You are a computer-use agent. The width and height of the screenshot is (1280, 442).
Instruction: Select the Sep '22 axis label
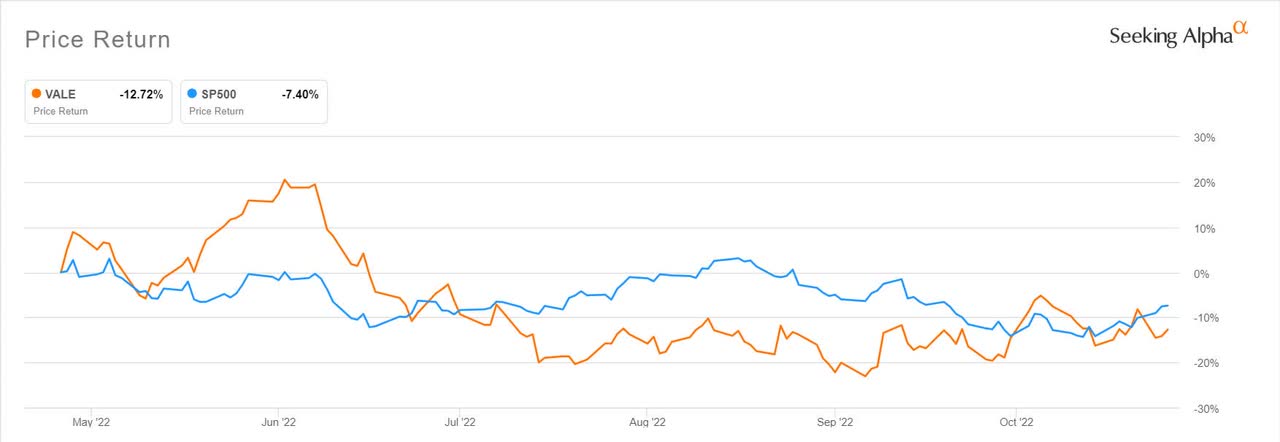[833, 422]
